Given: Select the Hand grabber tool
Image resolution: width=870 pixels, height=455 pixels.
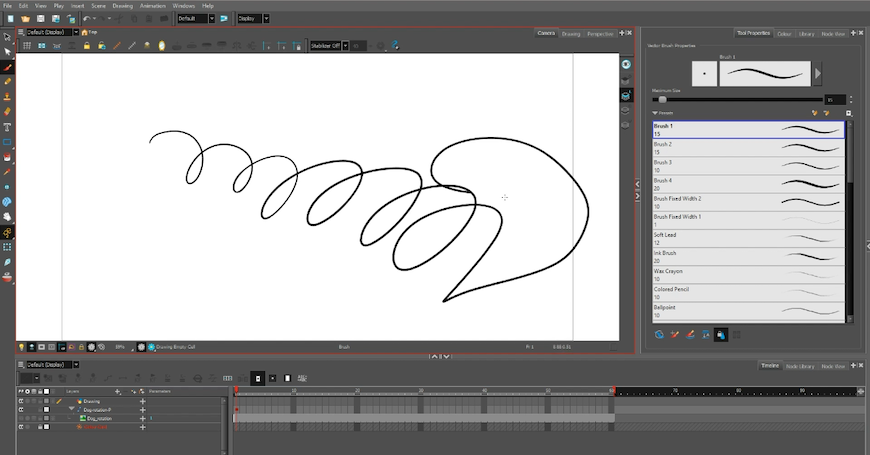Looking at the screenshot, I should [x=7, y=217].
